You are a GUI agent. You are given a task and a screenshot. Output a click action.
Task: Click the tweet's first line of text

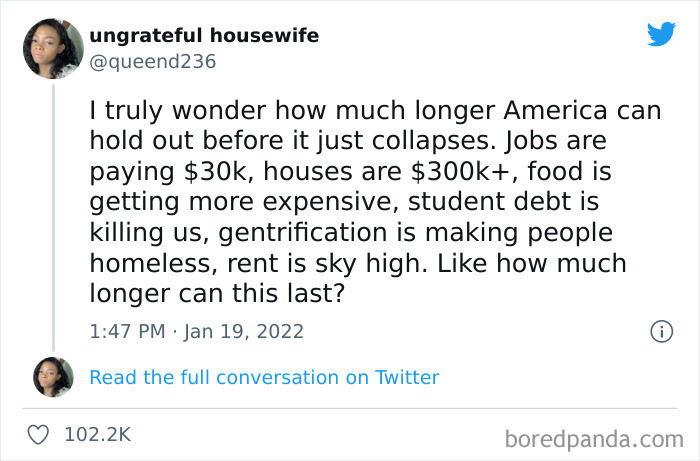(375, 110)
